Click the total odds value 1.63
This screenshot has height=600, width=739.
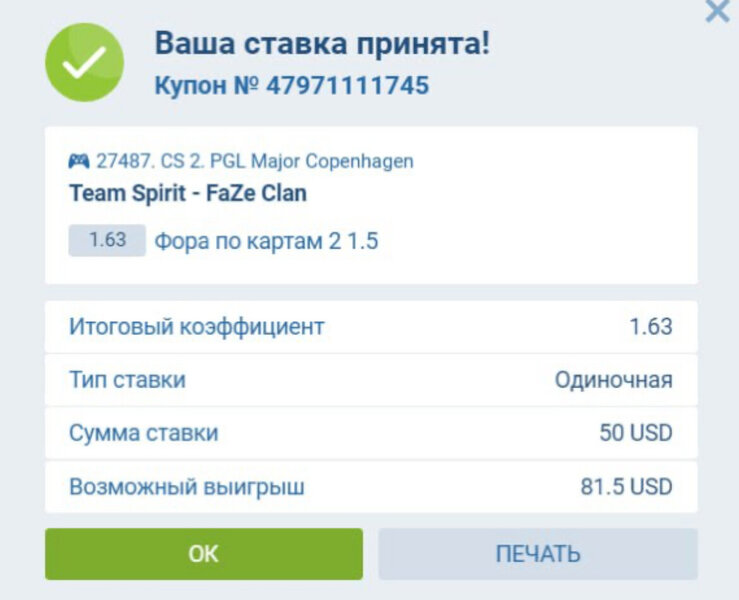click(x=651, y=326)
